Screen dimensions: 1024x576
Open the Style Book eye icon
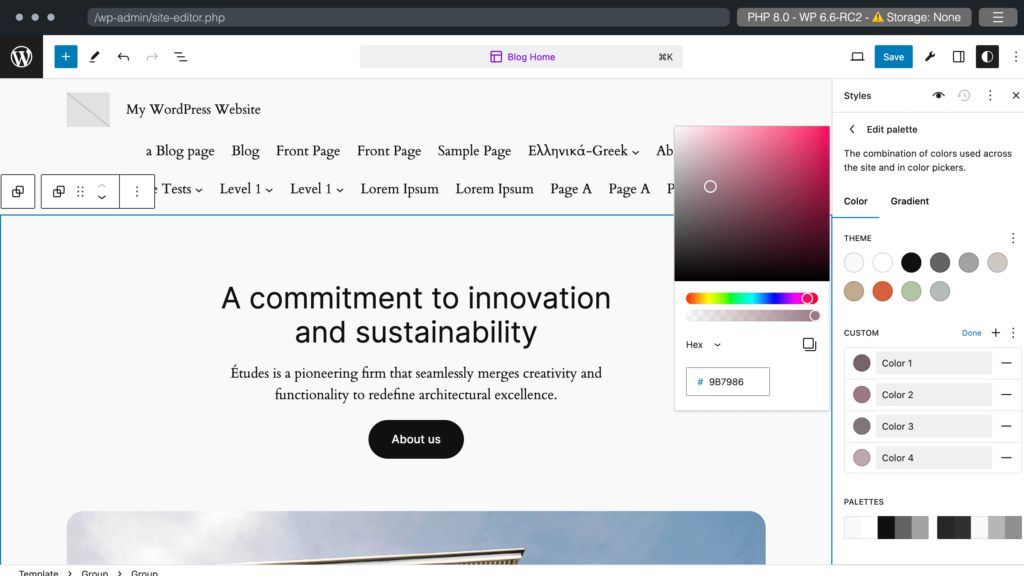click(938, 95)
